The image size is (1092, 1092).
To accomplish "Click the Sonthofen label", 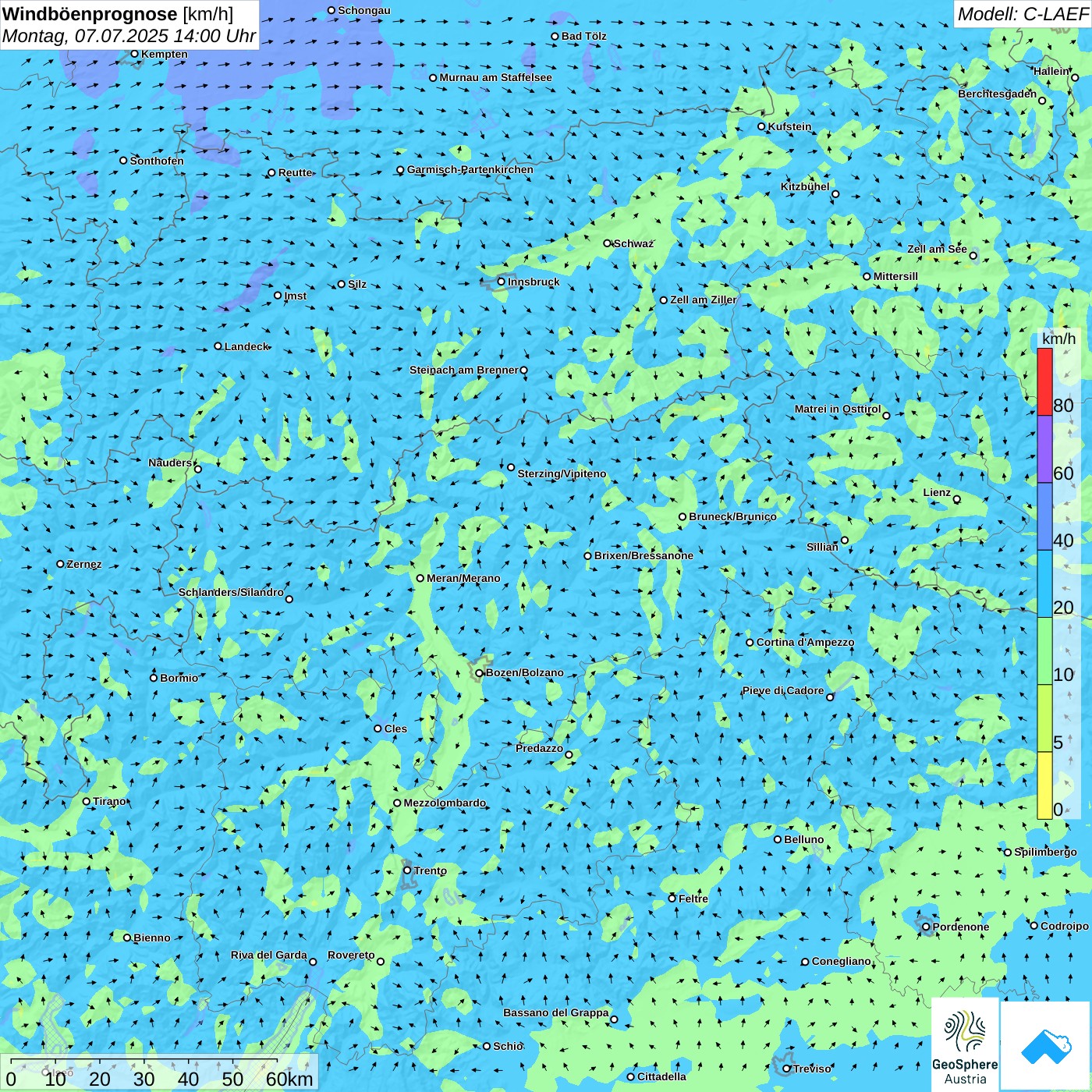I will pos(158,161).
